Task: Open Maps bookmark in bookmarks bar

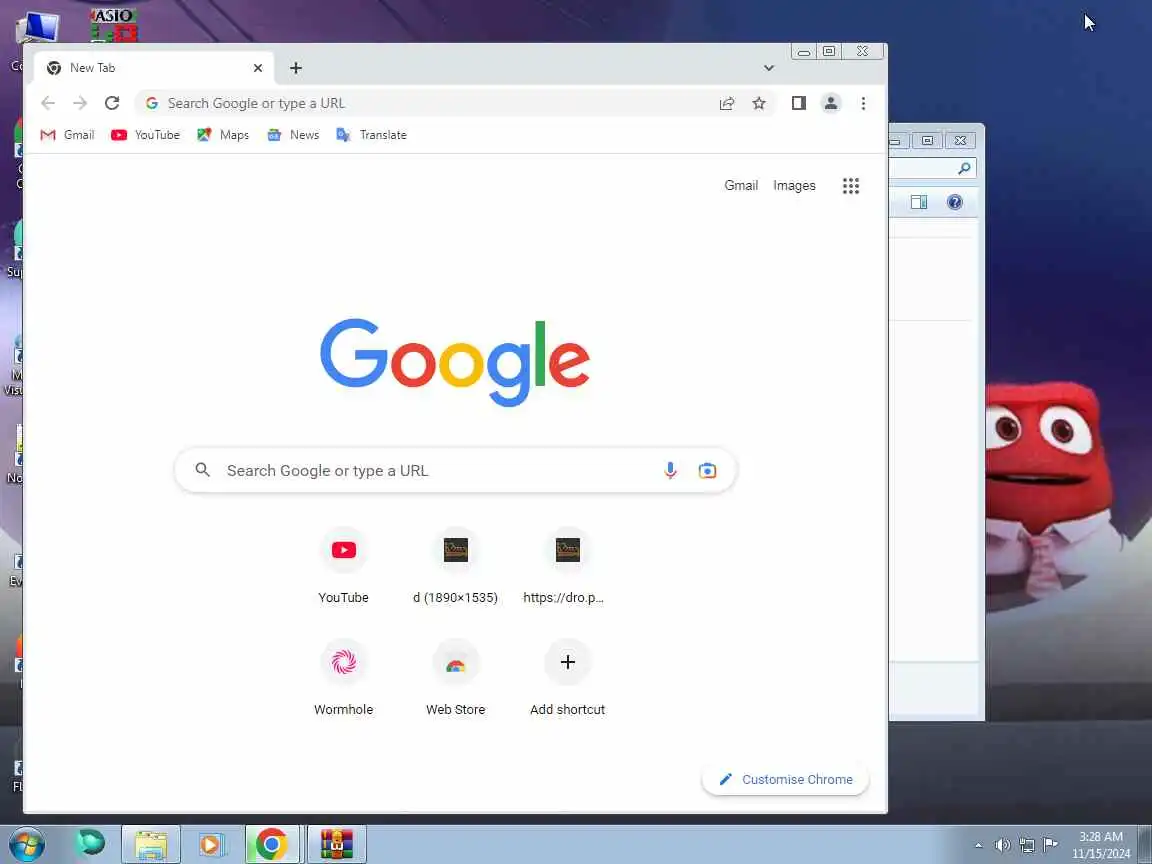Action: 223,135
